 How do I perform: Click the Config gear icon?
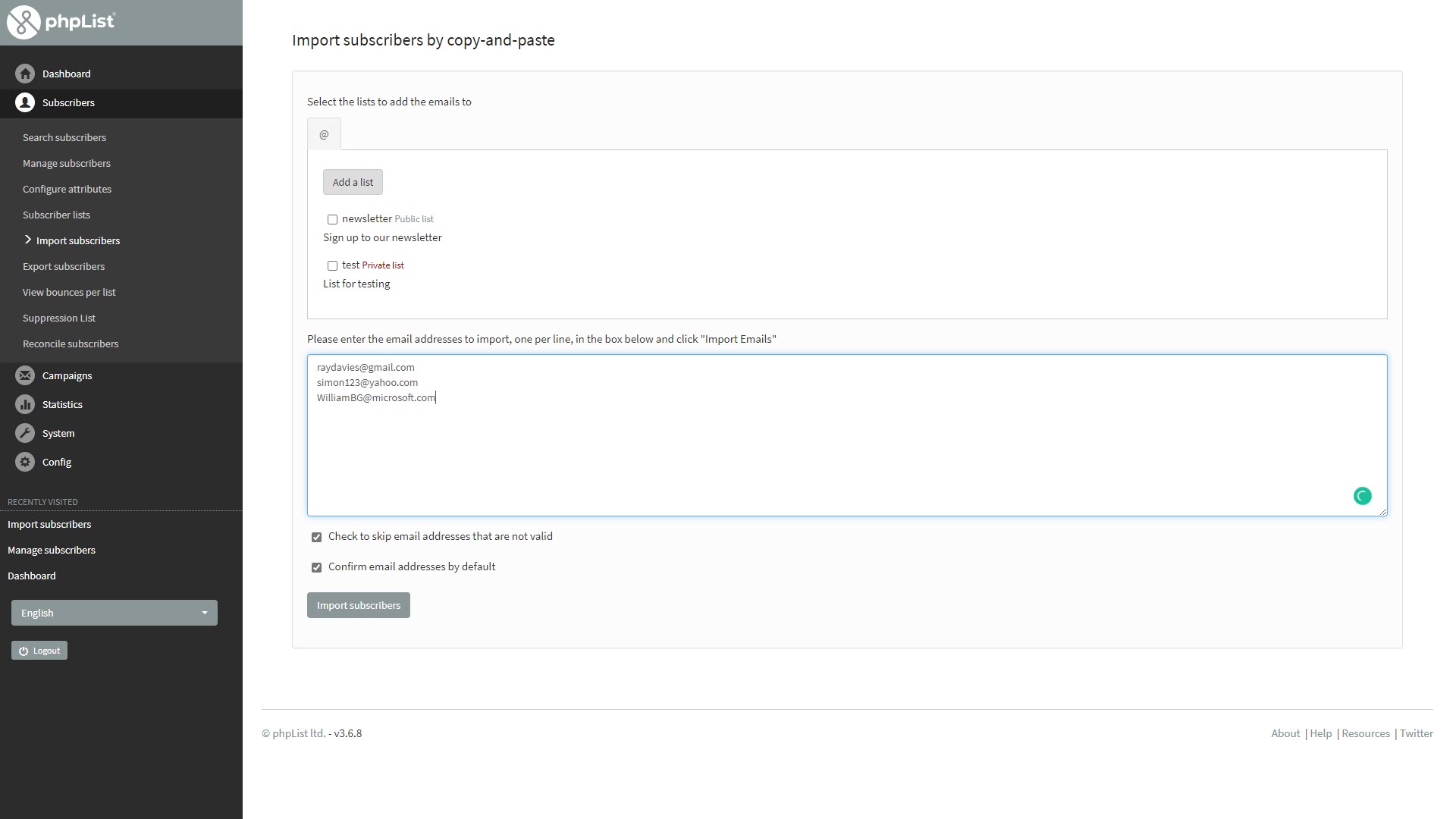[x=25, y=462]
